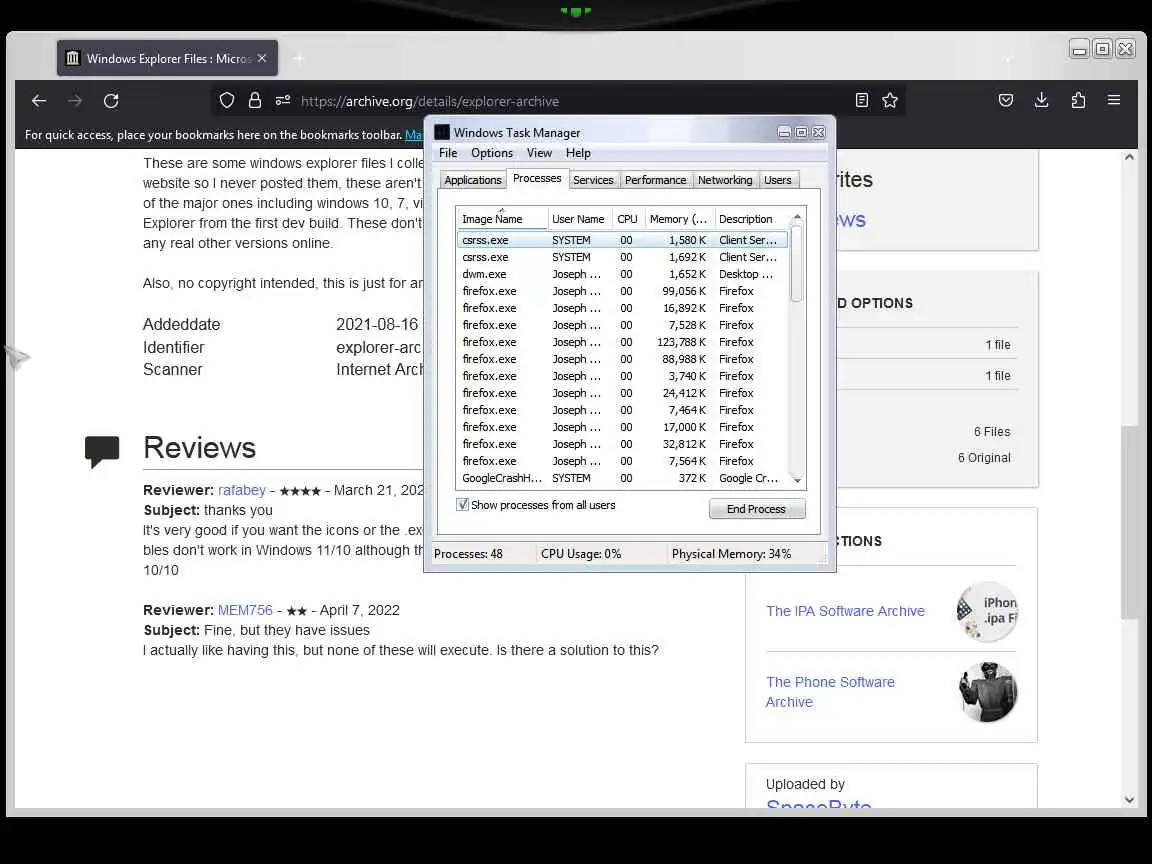
Task: Bookmark this page with the star icon
Action: [890, 101]
